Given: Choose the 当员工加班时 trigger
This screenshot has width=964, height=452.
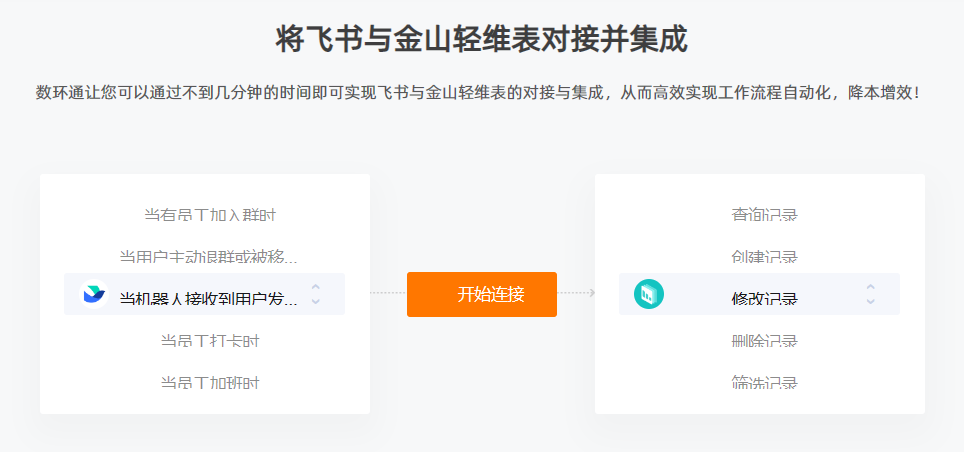Looking at the screenshot, I should 210,383.
